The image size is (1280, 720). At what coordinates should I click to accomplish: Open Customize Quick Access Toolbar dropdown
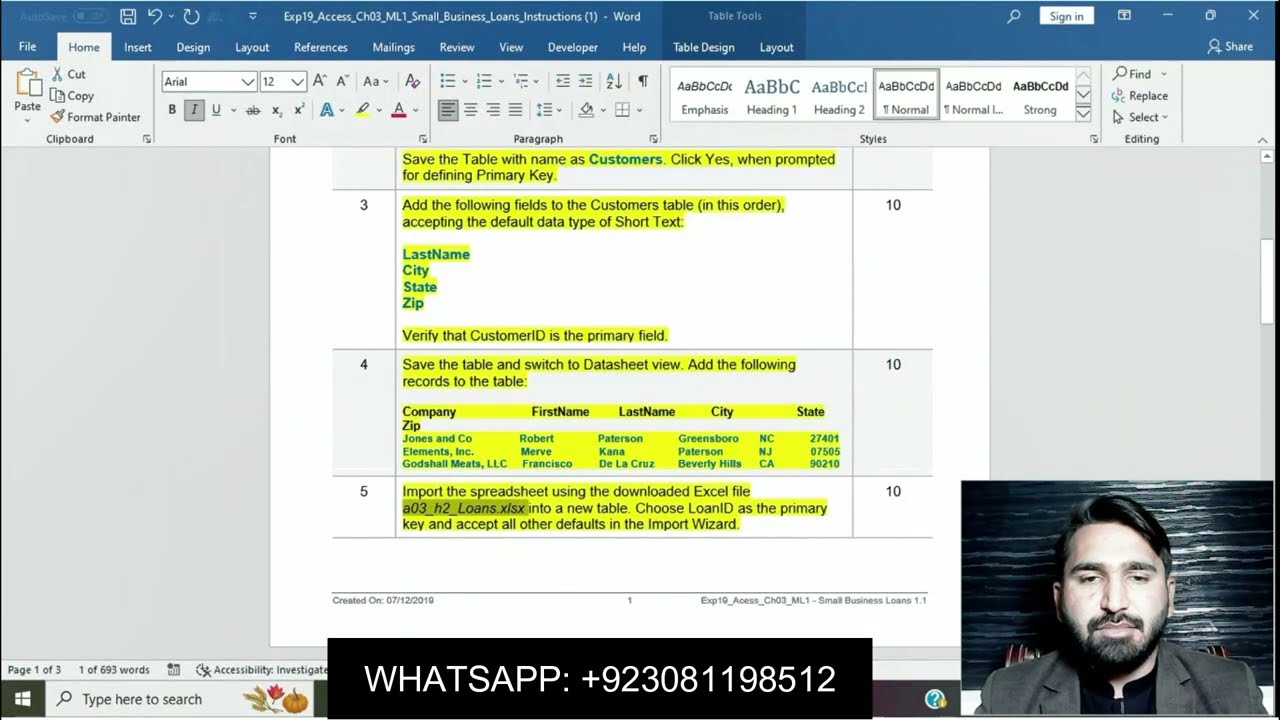coord(253,17)
